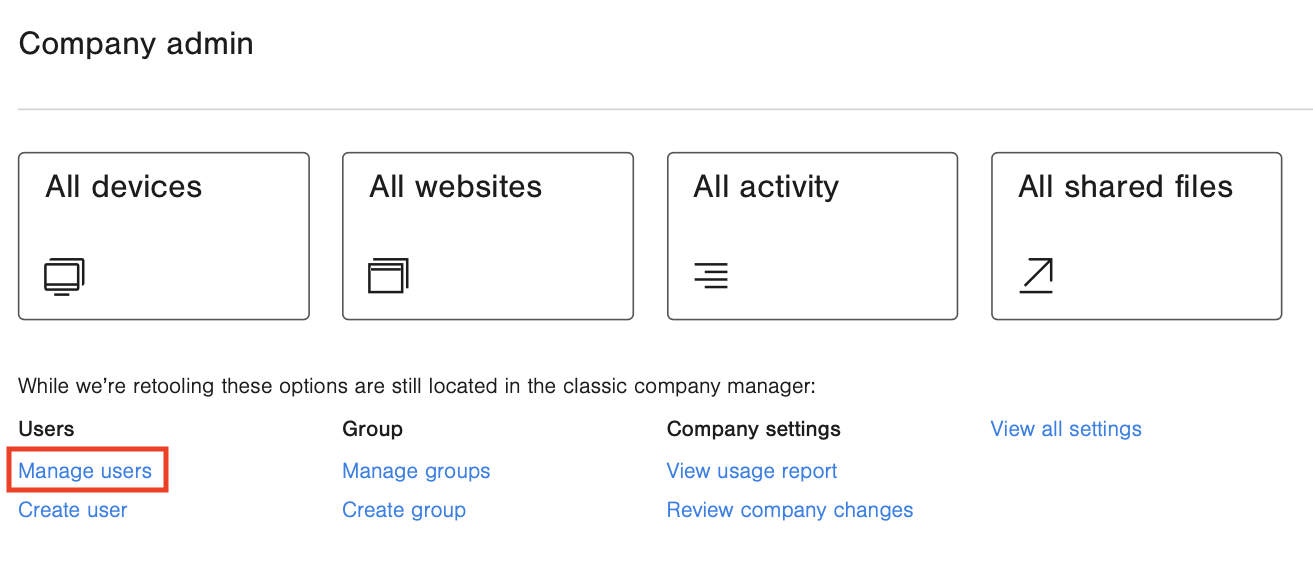Click the shared arrow icon on All shared files
Image resolution: width=1313 pixels, height=587 pixels.
point(1036,275)
